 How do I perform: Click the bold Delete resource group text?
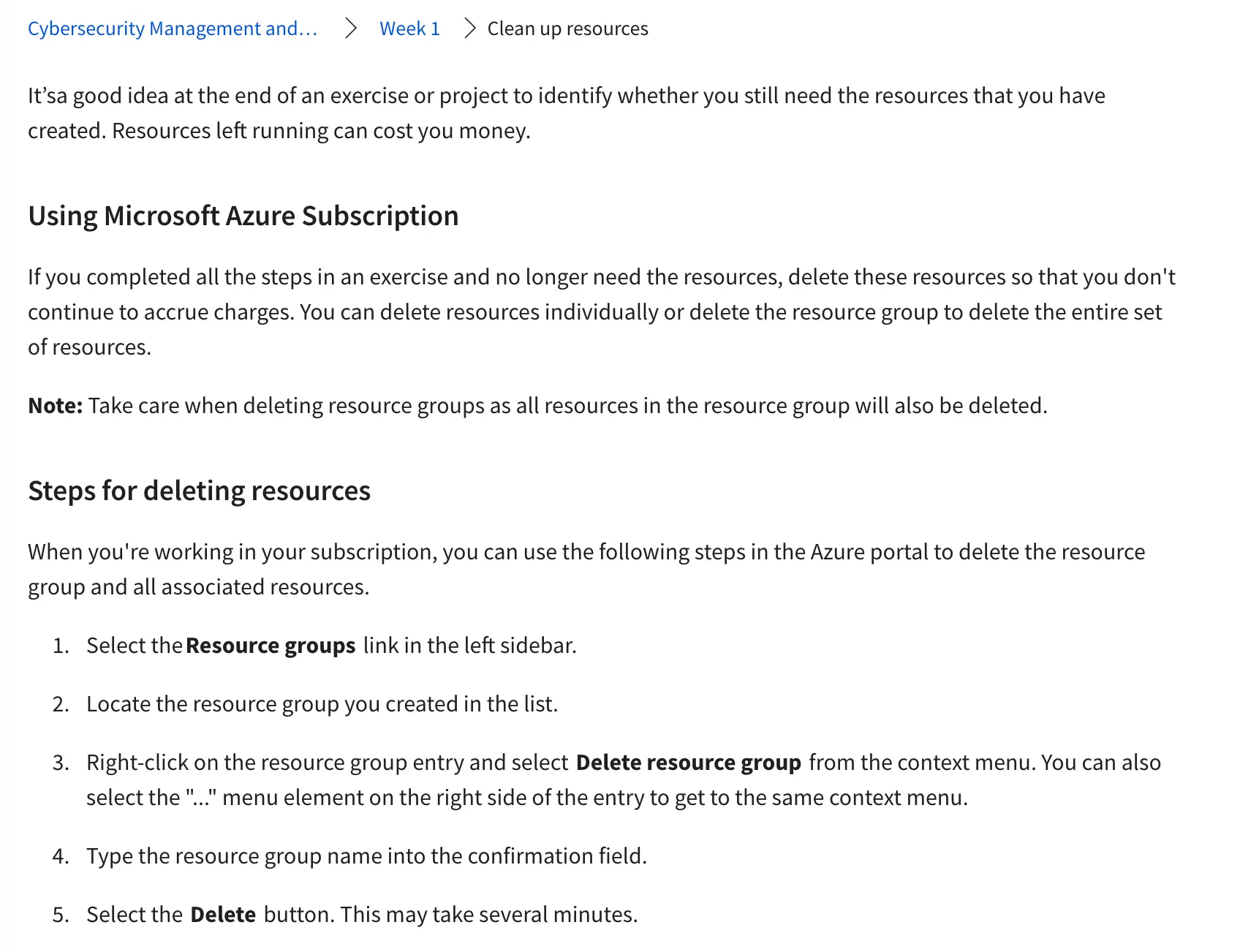[x=688, y=763]
